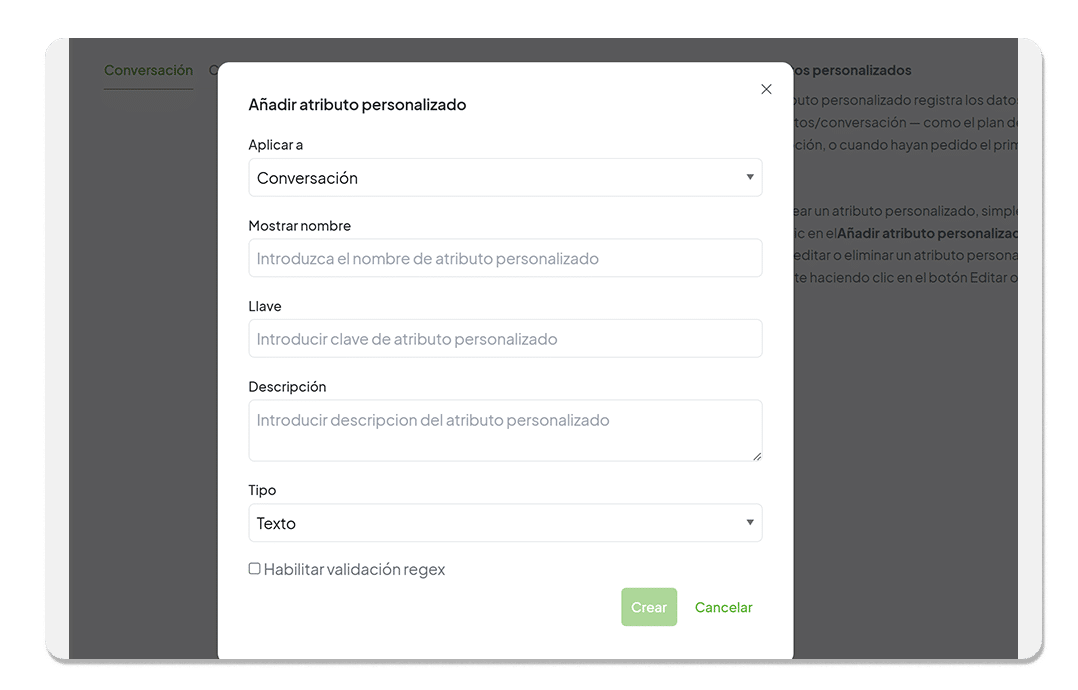Enable the regex validation checkbox
Image resolution: width=1078 pixels, height=690 pixels.
pos(254,569)
